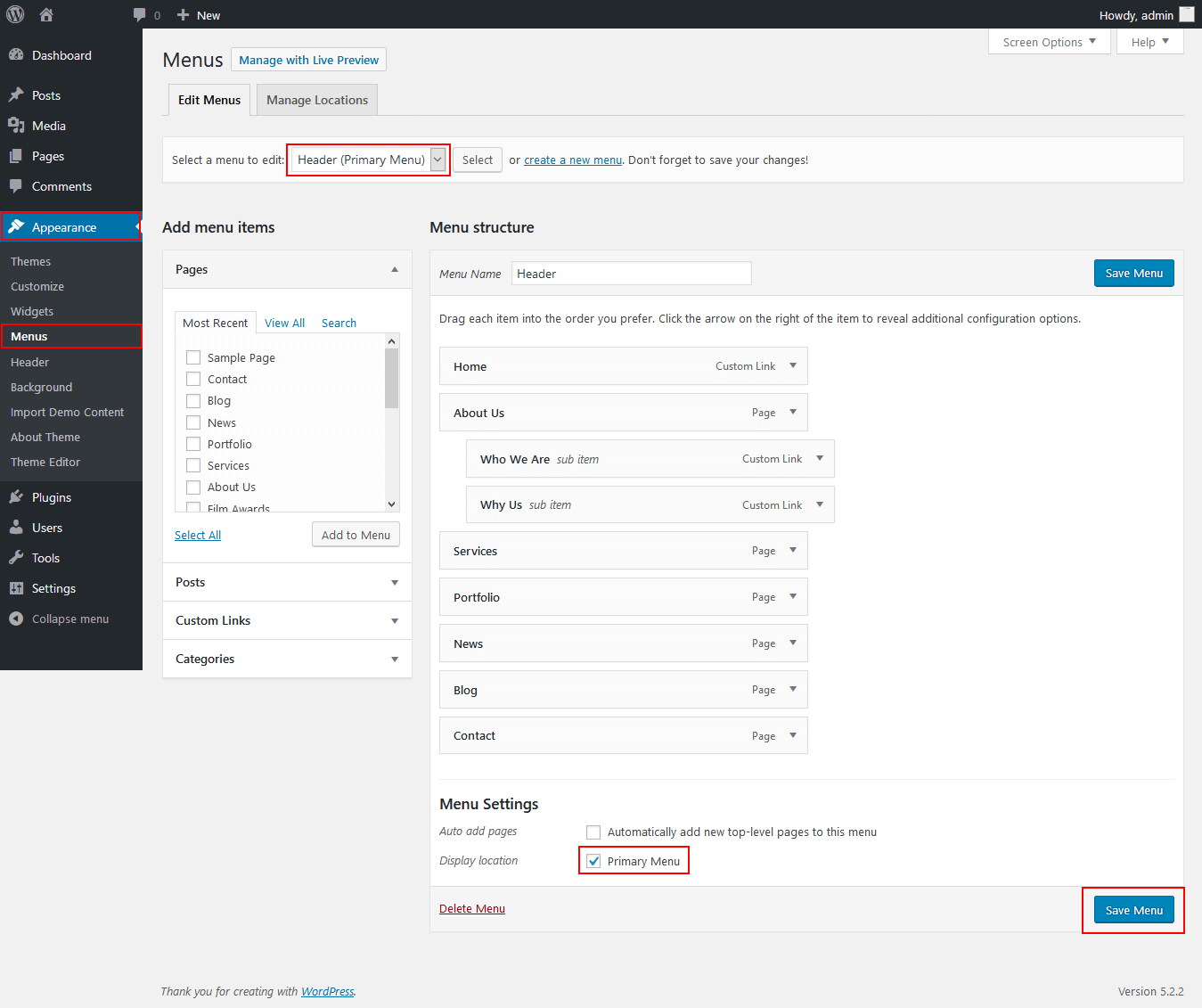1202x1008 pixels.
Task: Switch to the Manage Locations tab
Action: pyautogui.click(x=317, y=100)
